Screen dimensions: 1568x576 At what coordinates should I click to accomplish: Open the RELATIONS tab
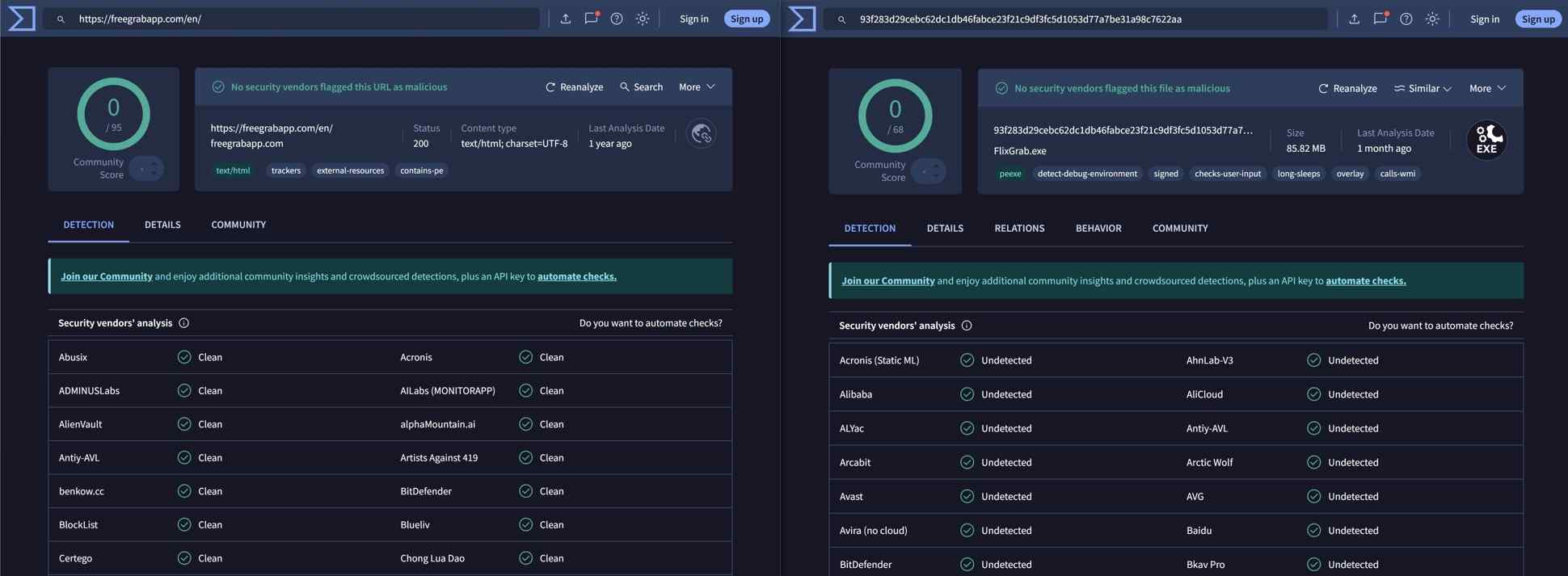(x=1019, y=229)
